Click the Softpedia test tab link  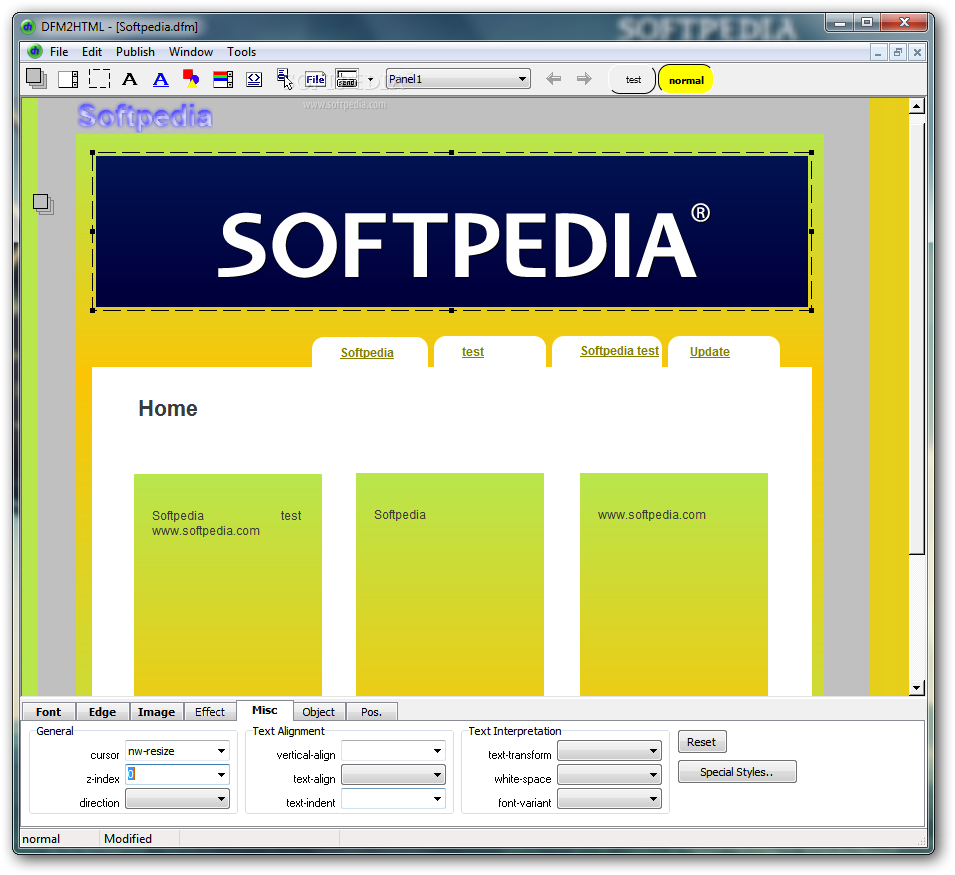tap(619, 351)
